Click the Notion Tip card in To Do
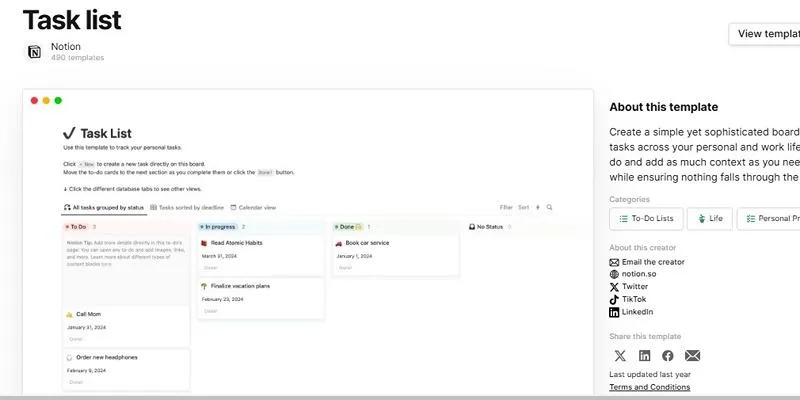Image resolution: width=800 pixels, height=400 pixels. click(126, 269)
